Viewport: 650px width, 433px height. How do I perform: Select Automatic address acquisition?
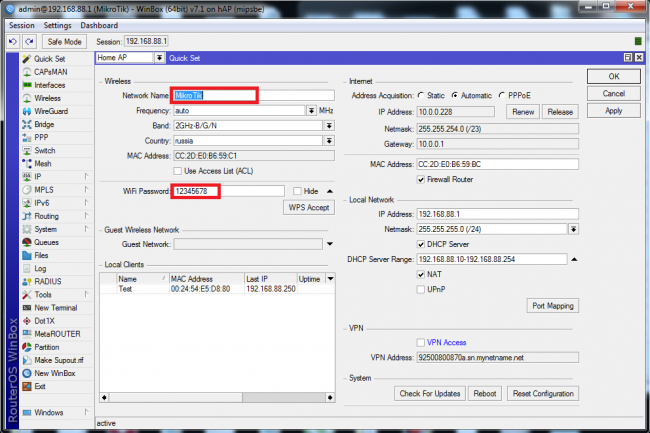pyautogui.click(x=455, y=95)
